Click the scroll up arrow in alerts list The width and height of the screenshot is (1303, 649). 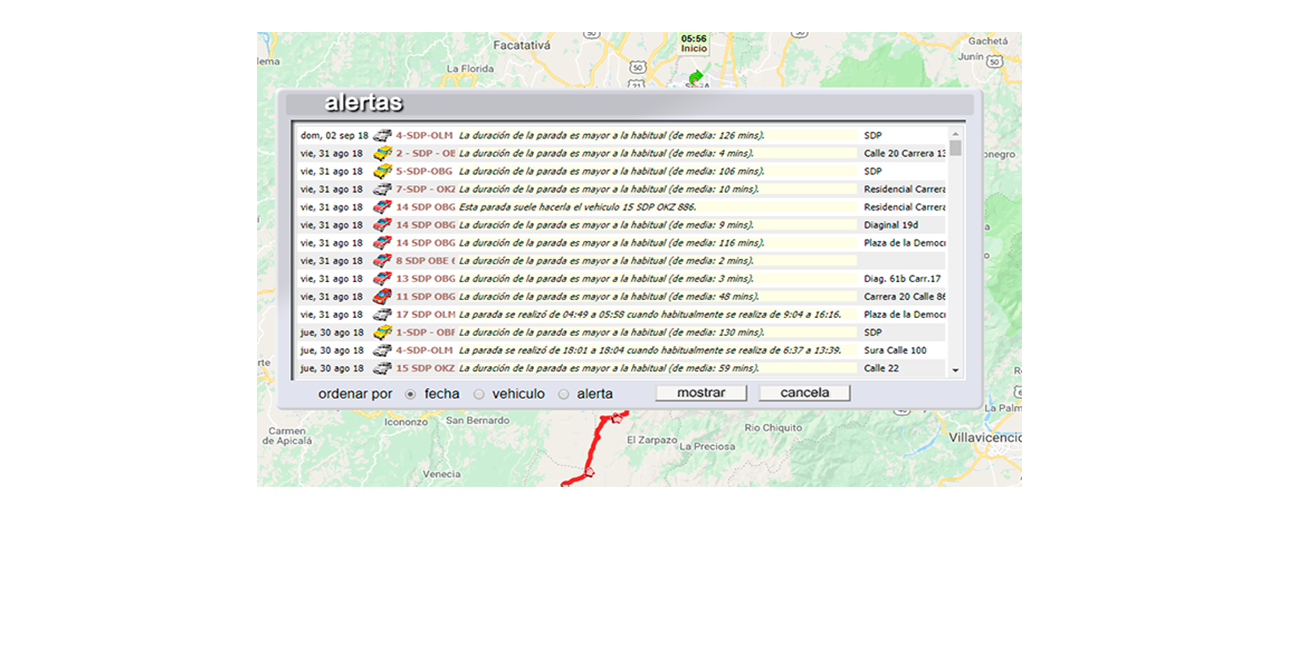956,134
